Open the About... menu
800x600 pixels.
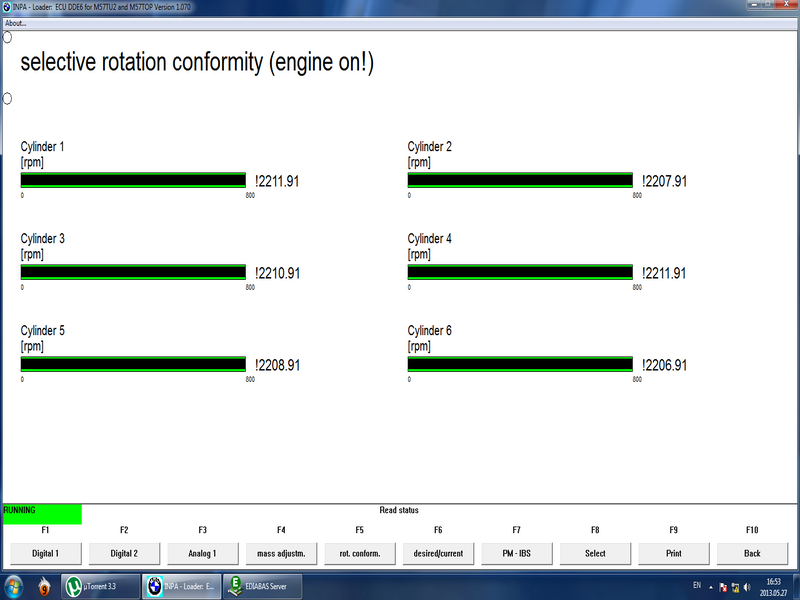16,22
